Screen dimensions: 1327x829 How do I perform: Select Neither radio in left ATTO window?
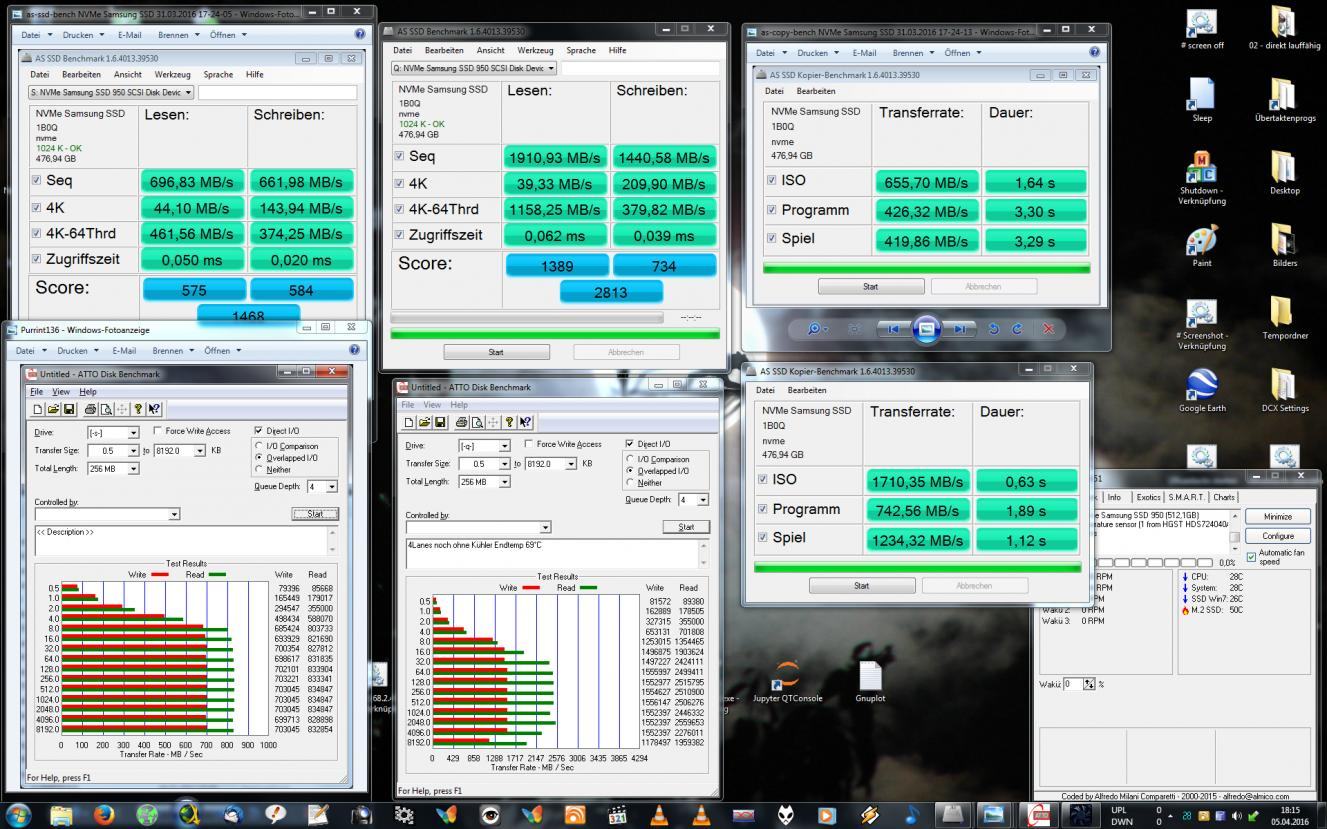pyautogui.click(x=260, y=468)
